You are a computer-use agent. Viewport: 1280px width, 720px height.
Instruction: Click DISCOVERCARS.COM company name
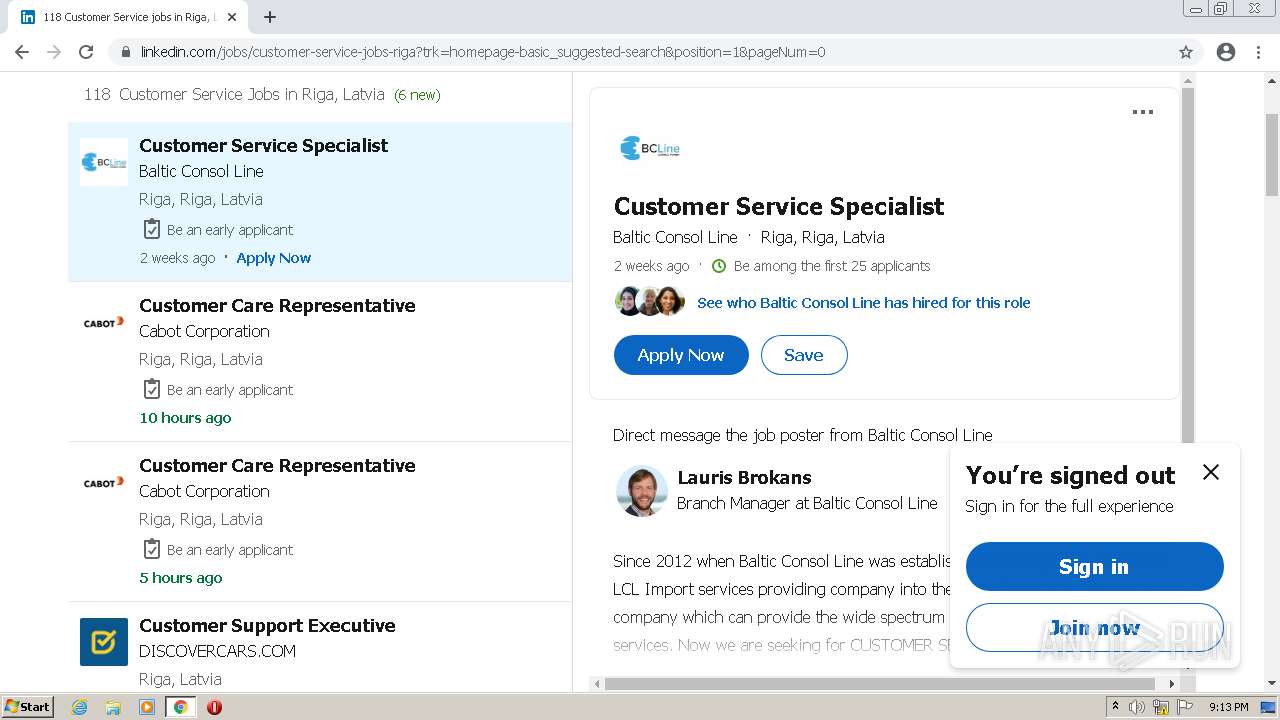pyautogui.click(x=217, y=651)
